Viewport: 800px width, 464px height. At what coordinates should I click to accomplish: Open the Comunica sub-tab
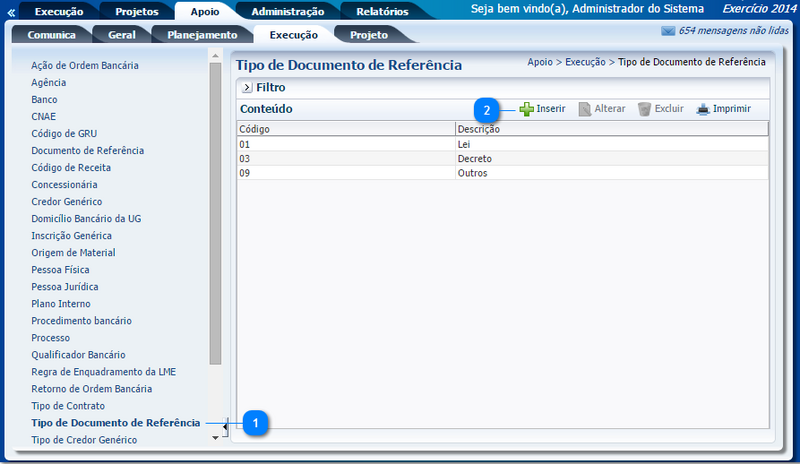point(52,35)
